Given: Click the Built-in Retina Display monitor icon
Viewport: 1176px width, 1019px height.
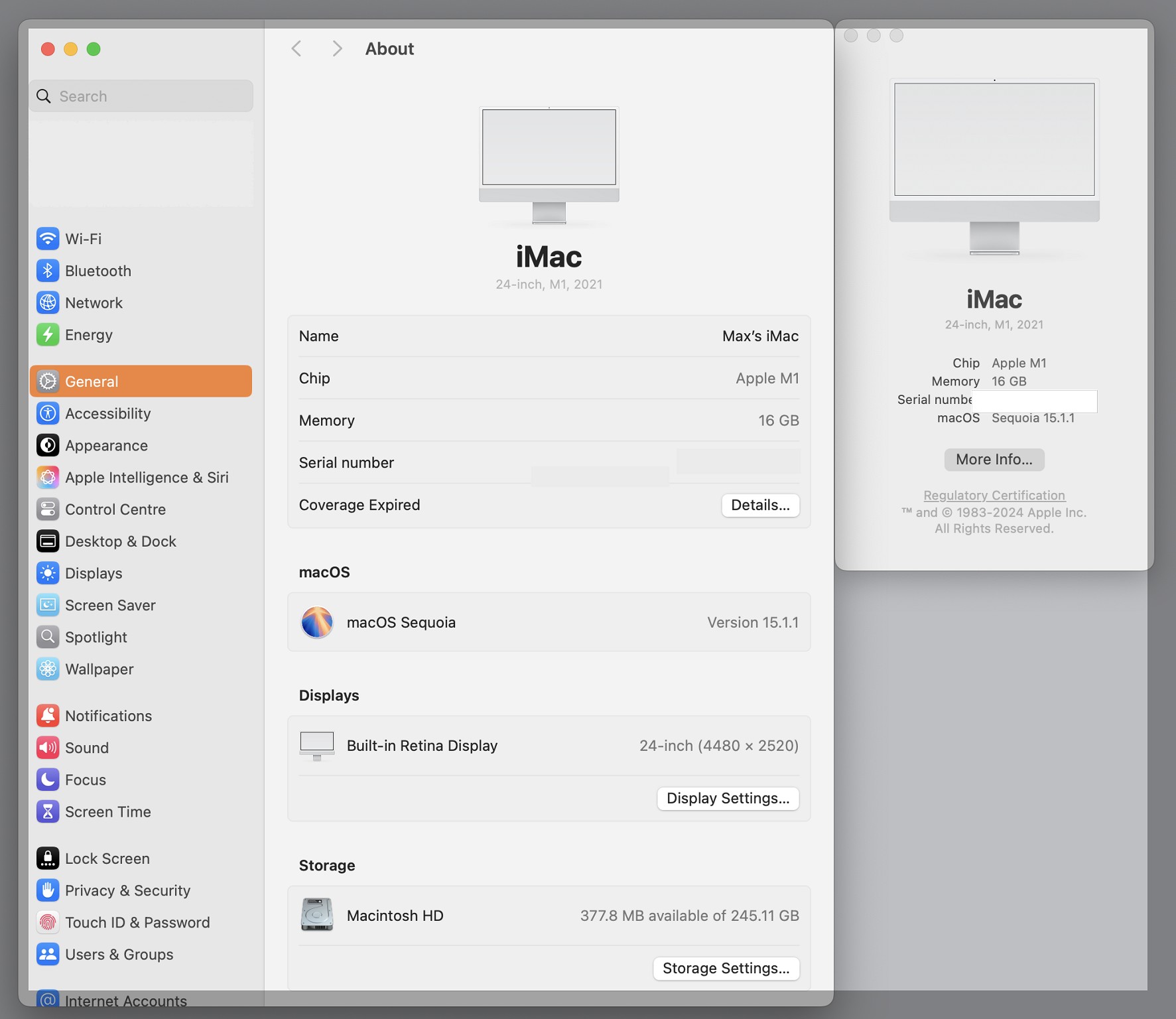Looking at the screenshot, I should tap(317, 746).
